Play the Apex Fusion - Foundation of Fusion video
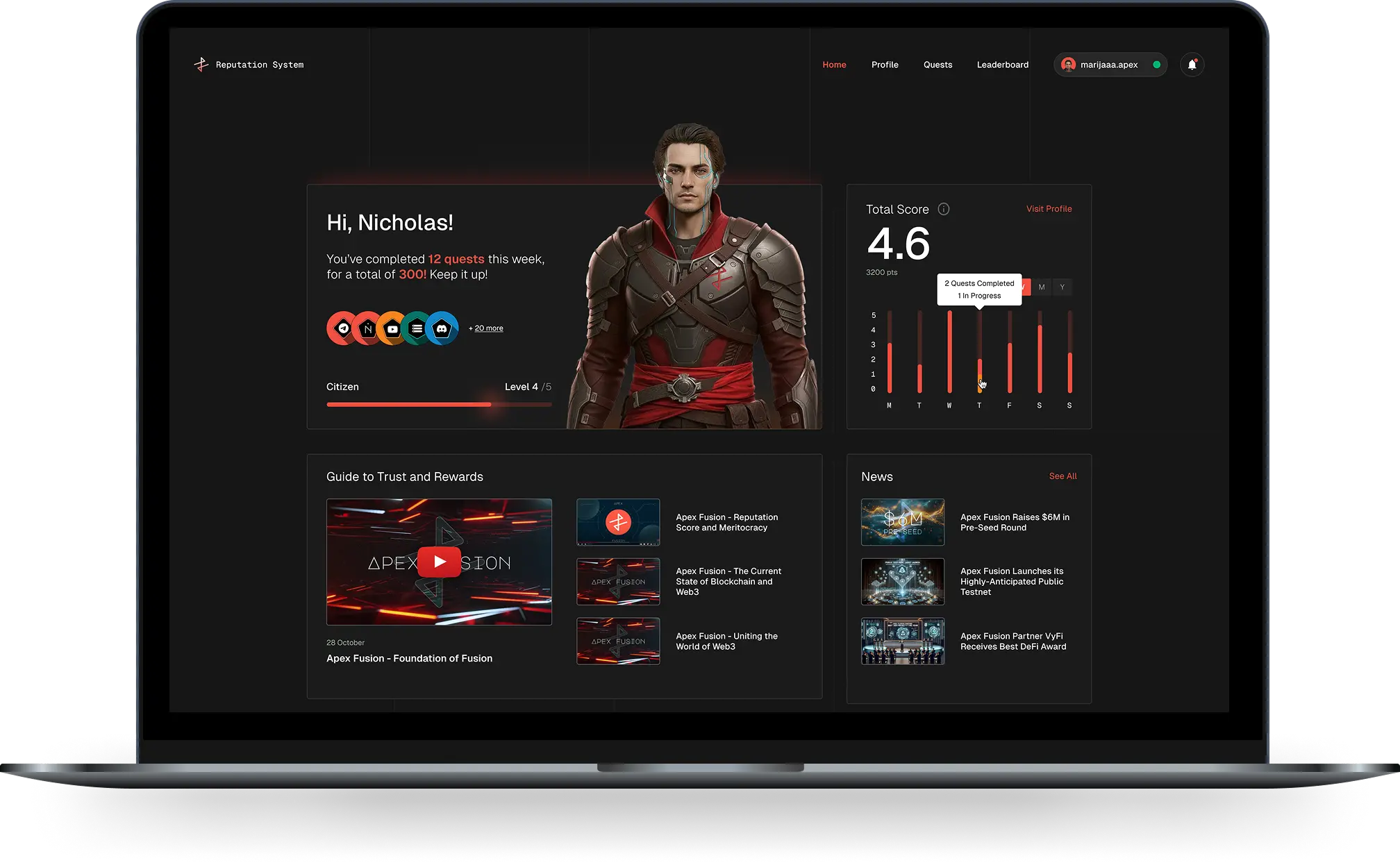The height and width of the screenshot is (865, 1400). (439, 562)
